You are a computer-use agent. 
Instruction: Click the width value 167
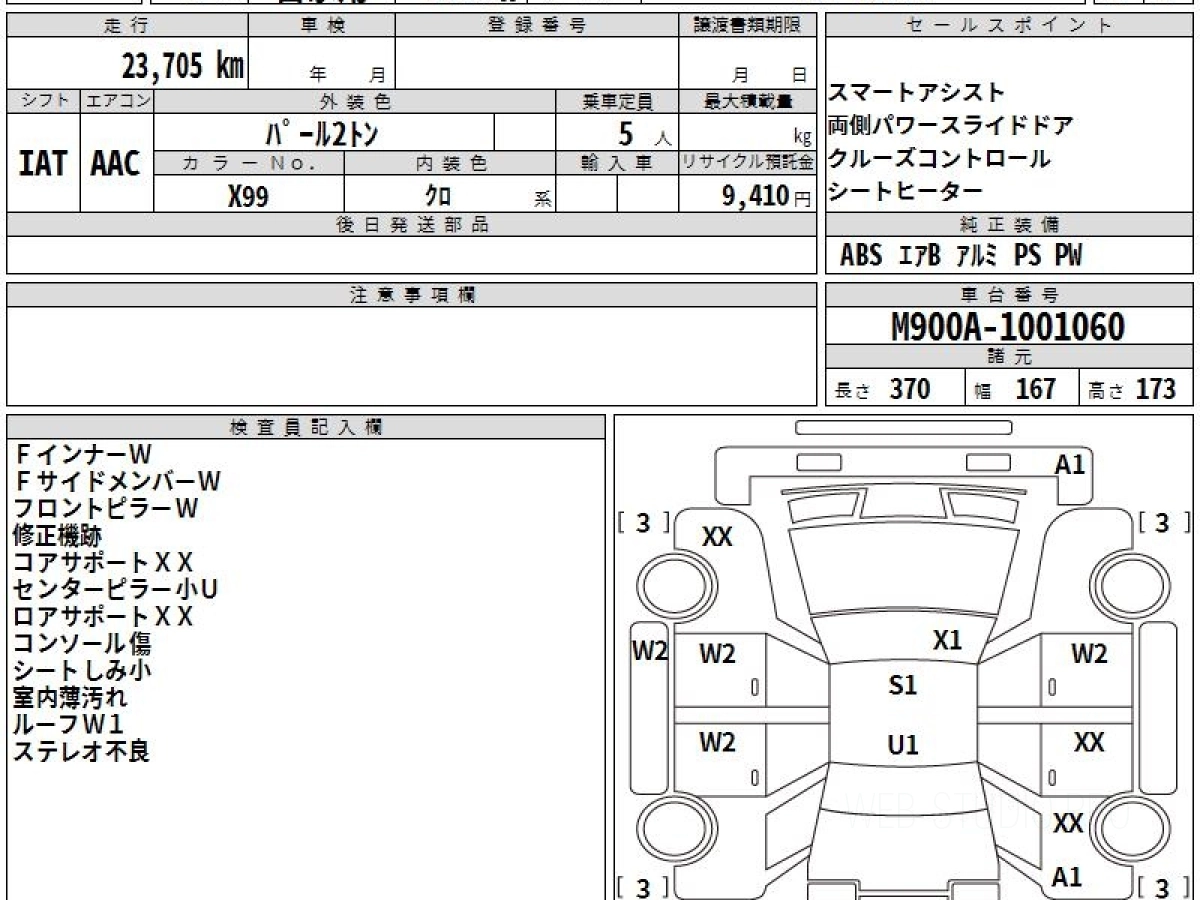pos(1036,389)
